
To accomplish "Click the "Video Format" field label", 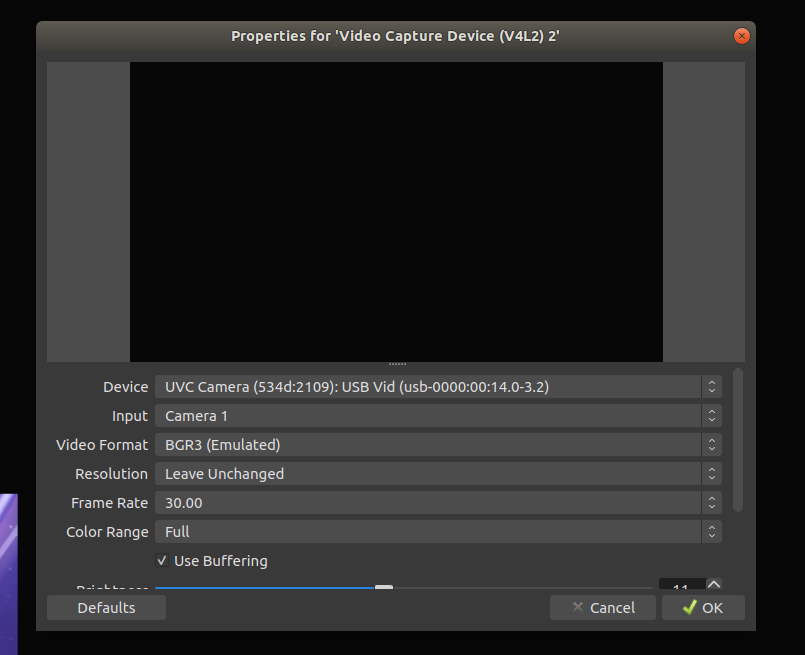I will pos(102,445).
